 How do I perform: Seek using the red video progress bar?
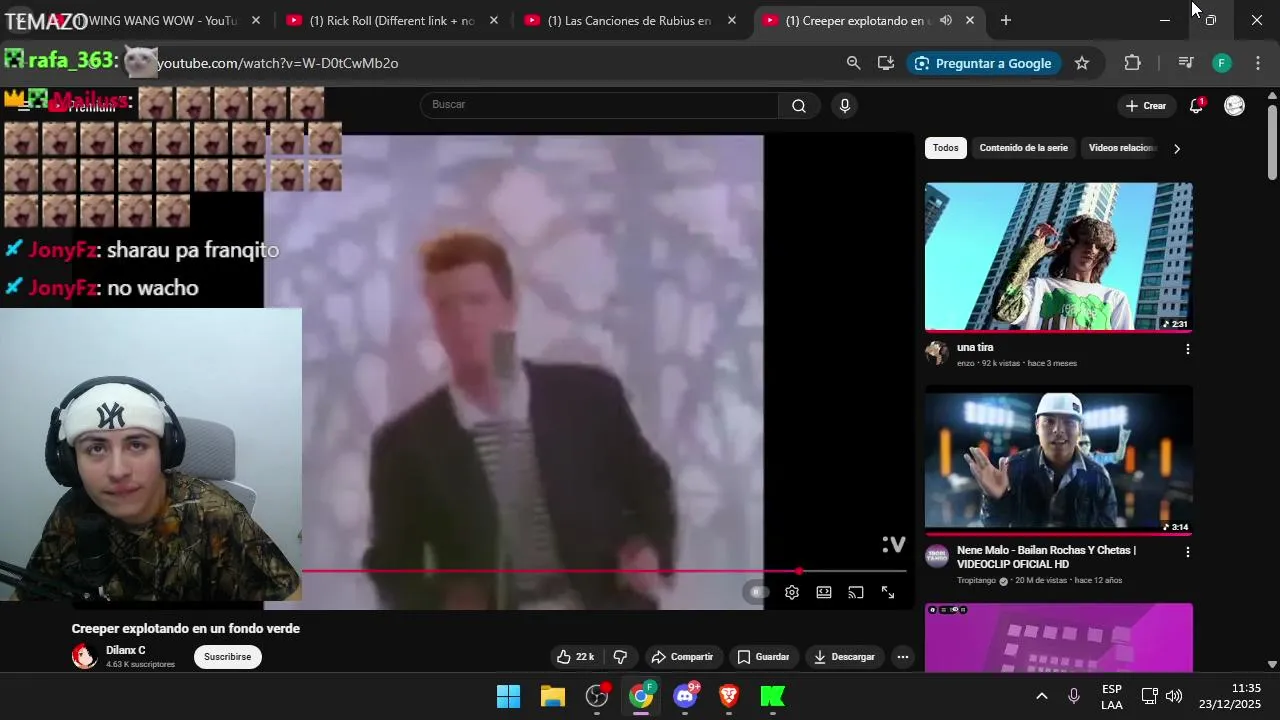(x=604, y=571)
